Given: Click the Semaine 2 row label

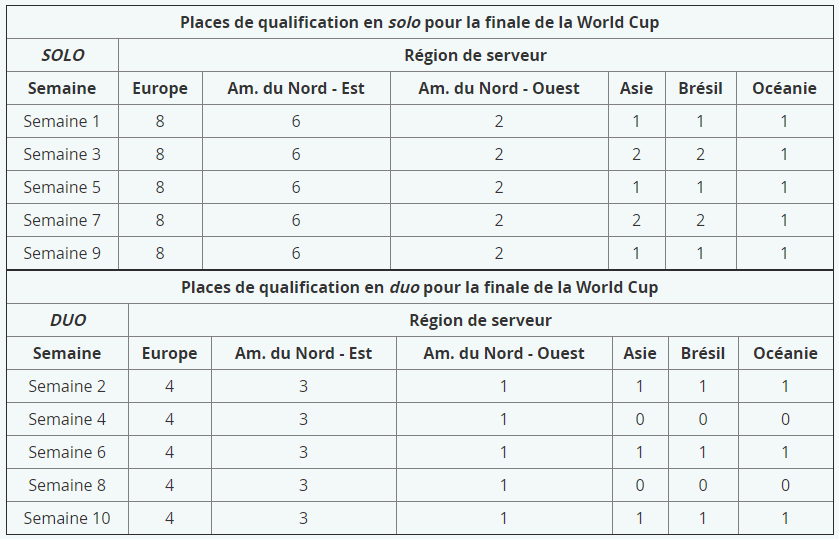Looking at the screenshot, I should click(67, 386).
